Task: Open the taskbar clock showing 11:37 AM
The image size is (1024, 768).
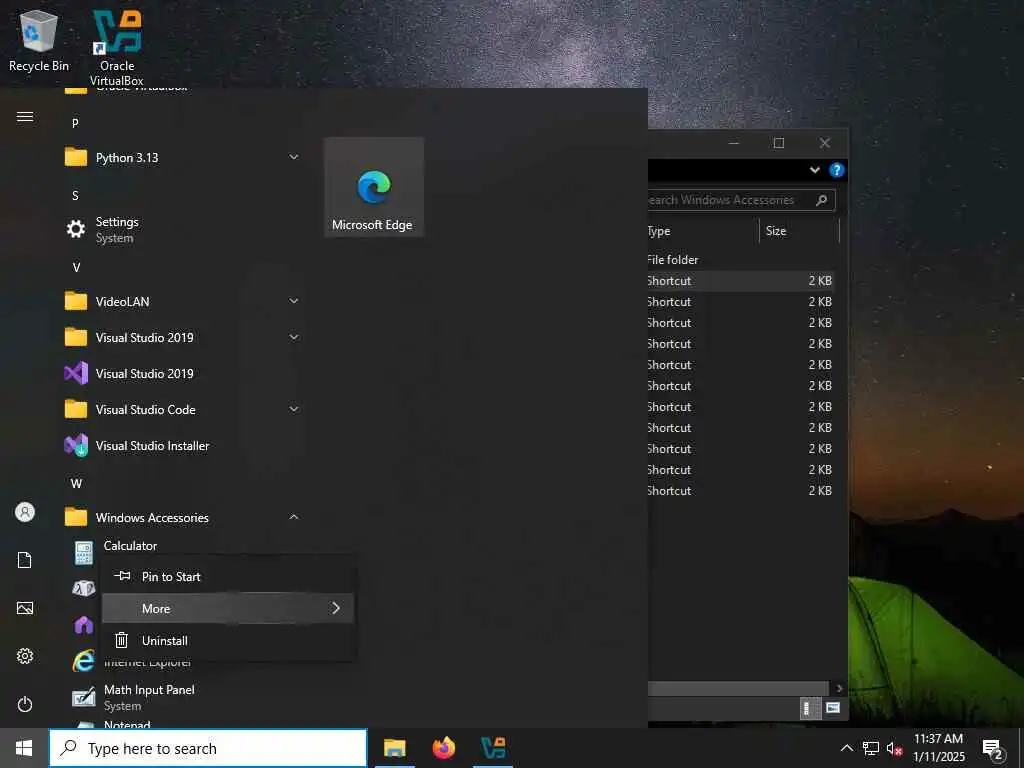Action: pos(938,748)
